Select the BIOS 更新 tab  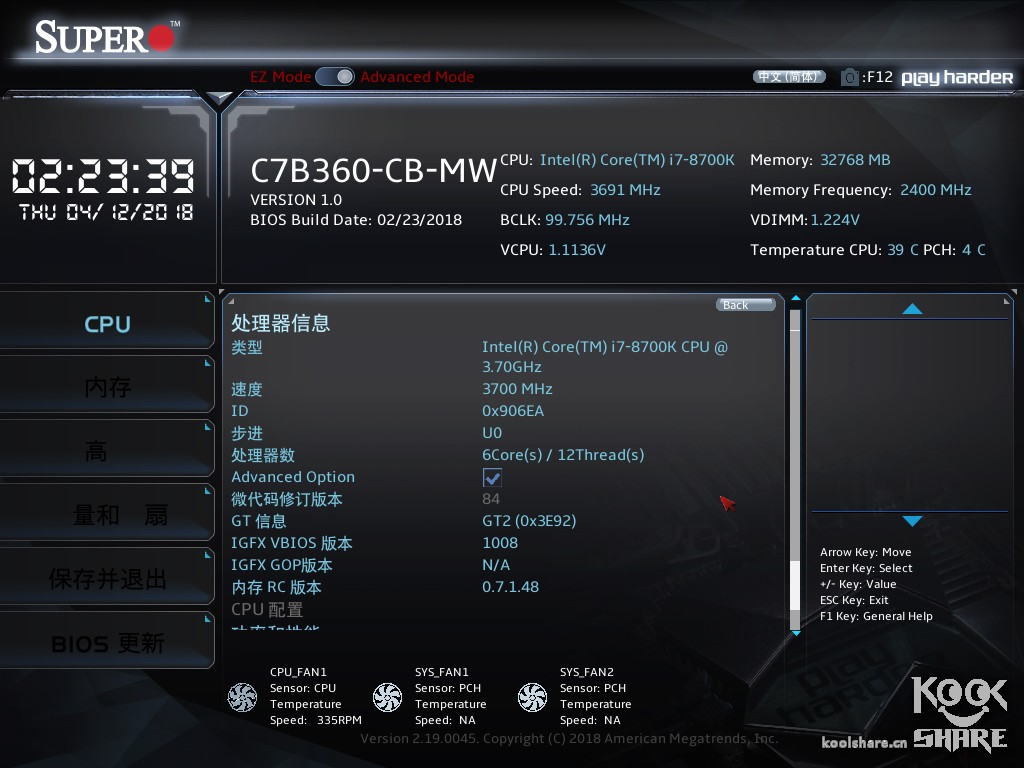[107, 643]
